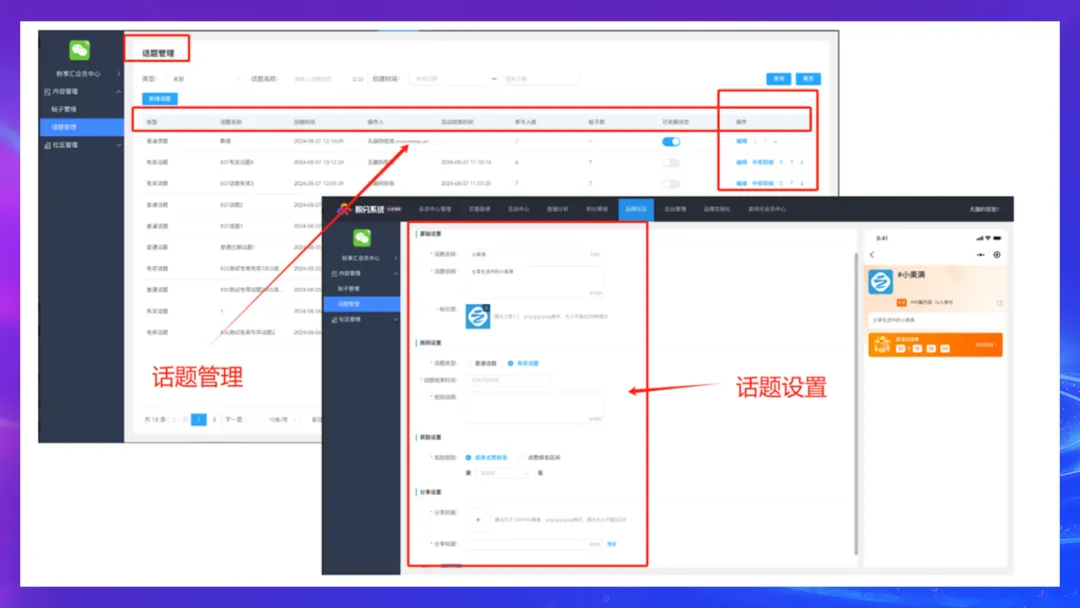Viewport: 1080px width, 608px height.
Task: Switch to the 品牌社区 top navigation tab
Action: [x=635, y=209]
